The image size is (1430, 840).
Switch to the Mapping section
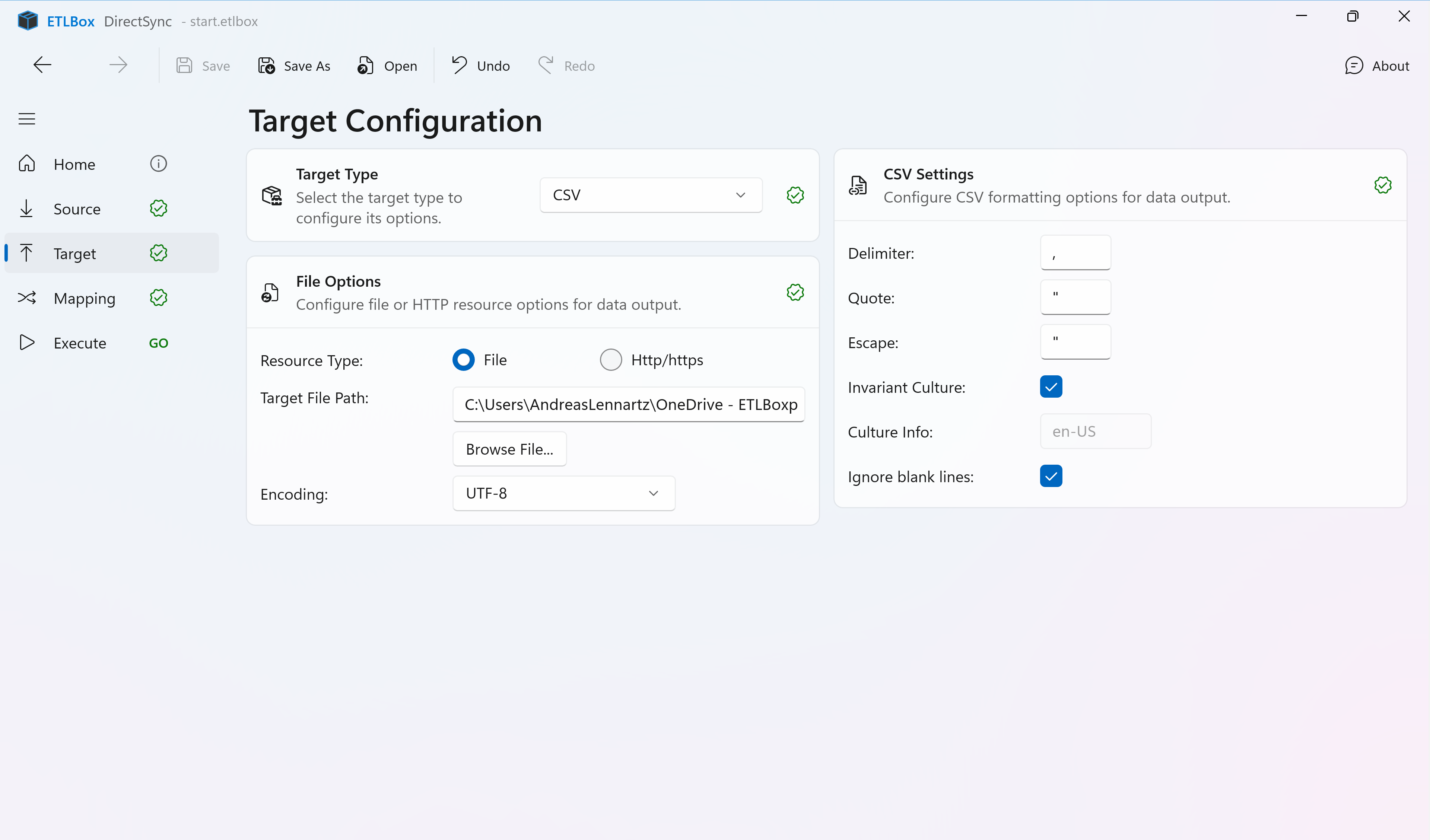[x=84, y=297]
